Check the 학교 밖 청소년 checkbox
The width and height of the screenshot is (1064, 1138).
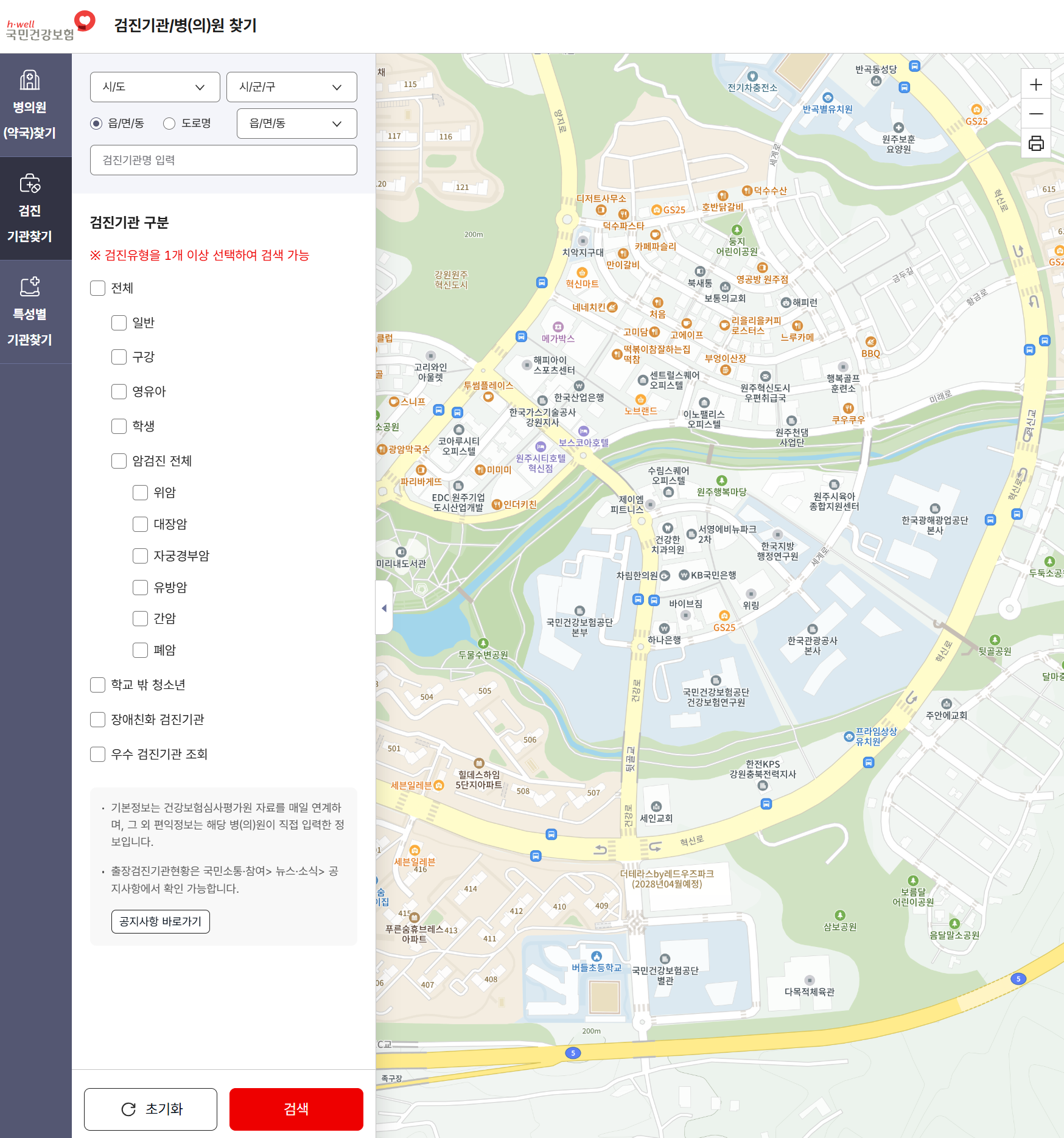[97, 685]
